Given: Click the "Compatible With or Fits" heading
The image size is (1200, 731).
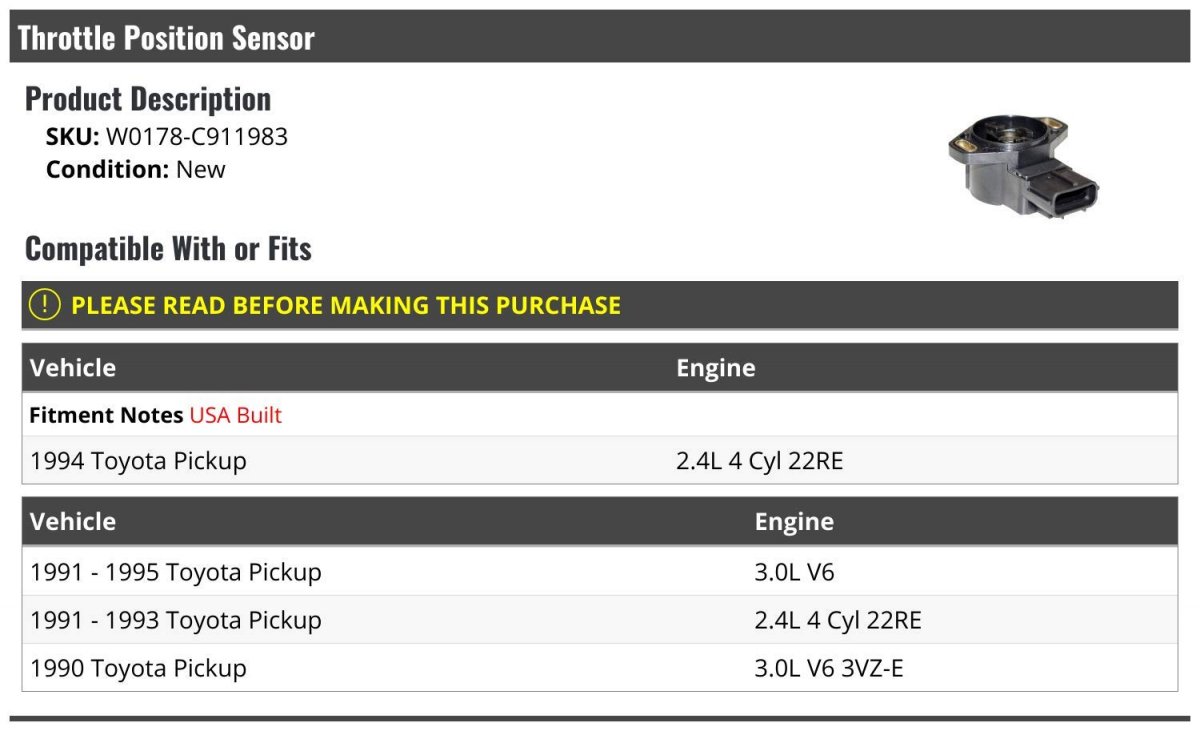Looking at the screenshot, I should coord(168,249).
